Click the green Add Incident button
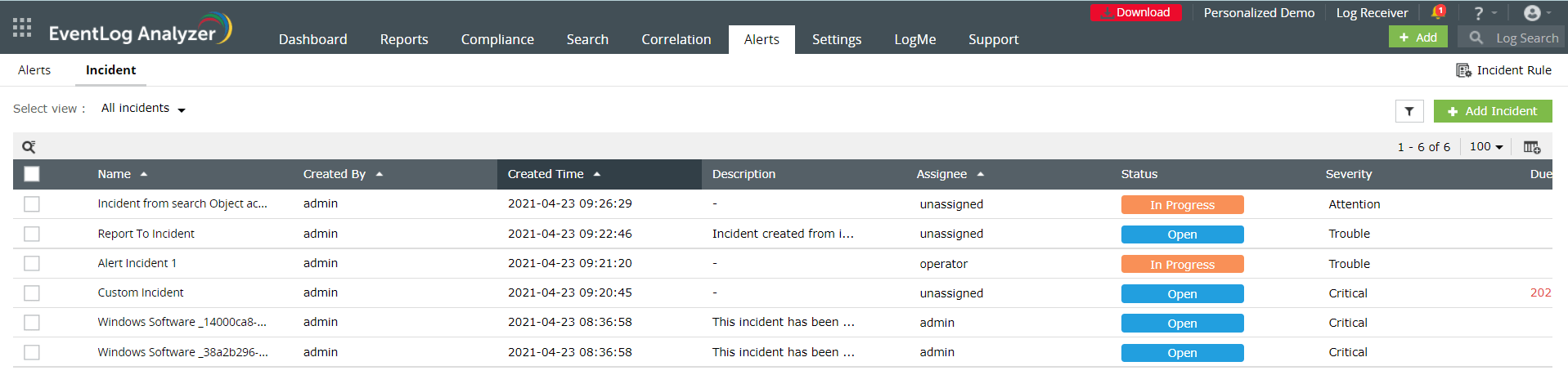This screenshot has height=384, width=1568. (1492, 111)
